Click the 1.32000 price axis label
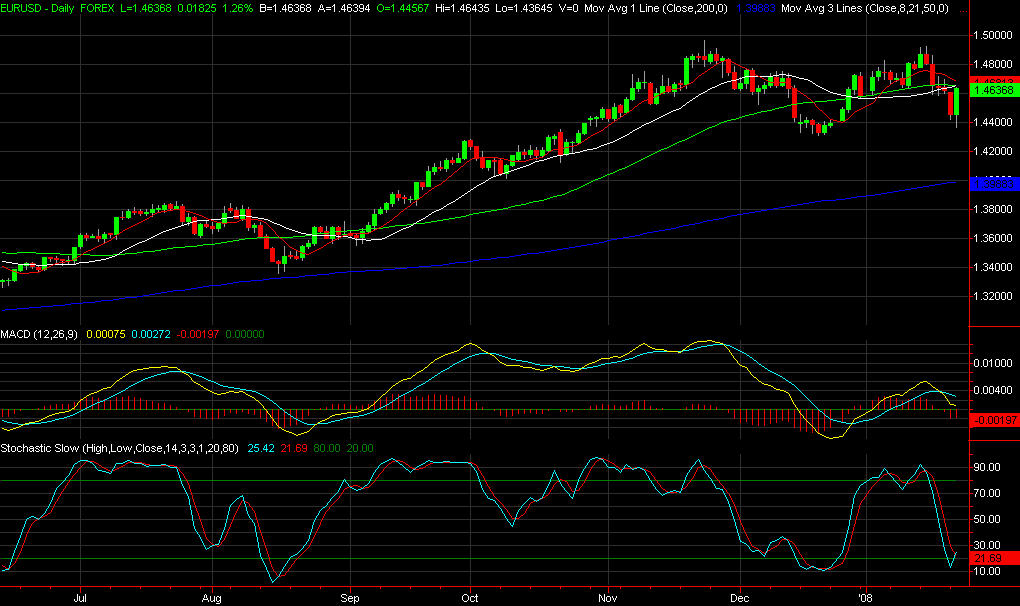Image resolution: width=1020 pixels, height=606 pixels. [993, 296]
